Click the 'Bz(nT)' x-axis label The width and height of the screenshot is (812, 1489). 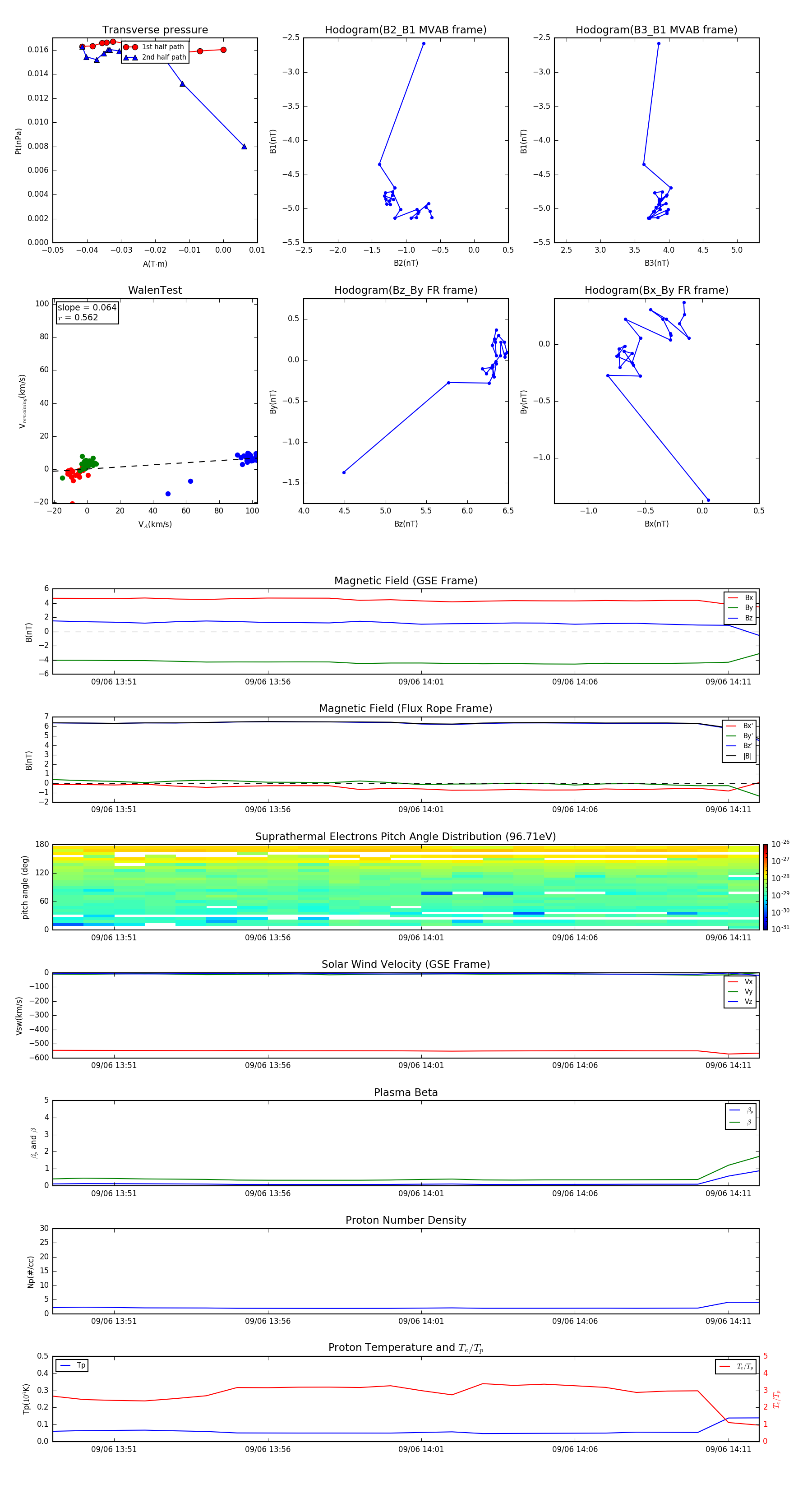(406, 524)
